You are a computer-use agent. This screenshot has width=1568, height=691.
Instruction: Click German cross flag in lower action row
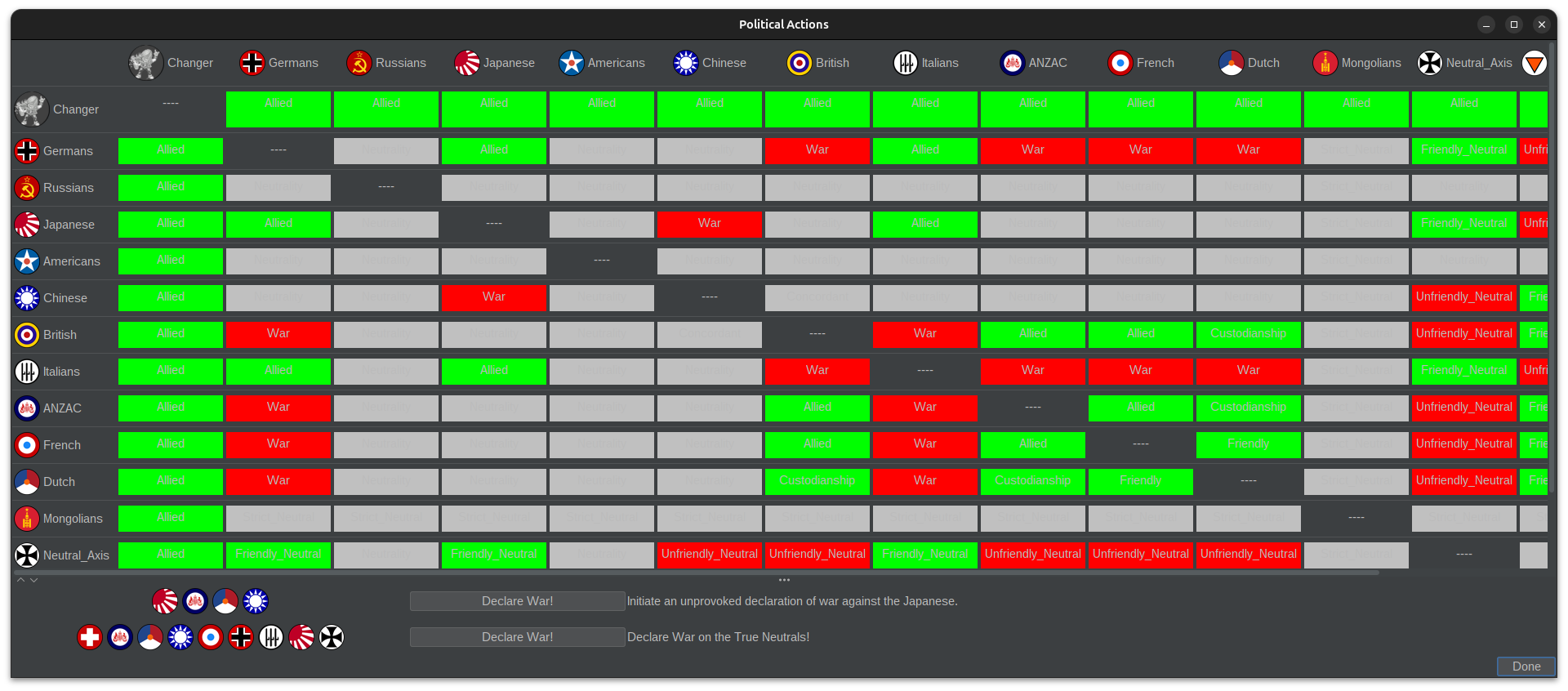(x=241, y=637)
